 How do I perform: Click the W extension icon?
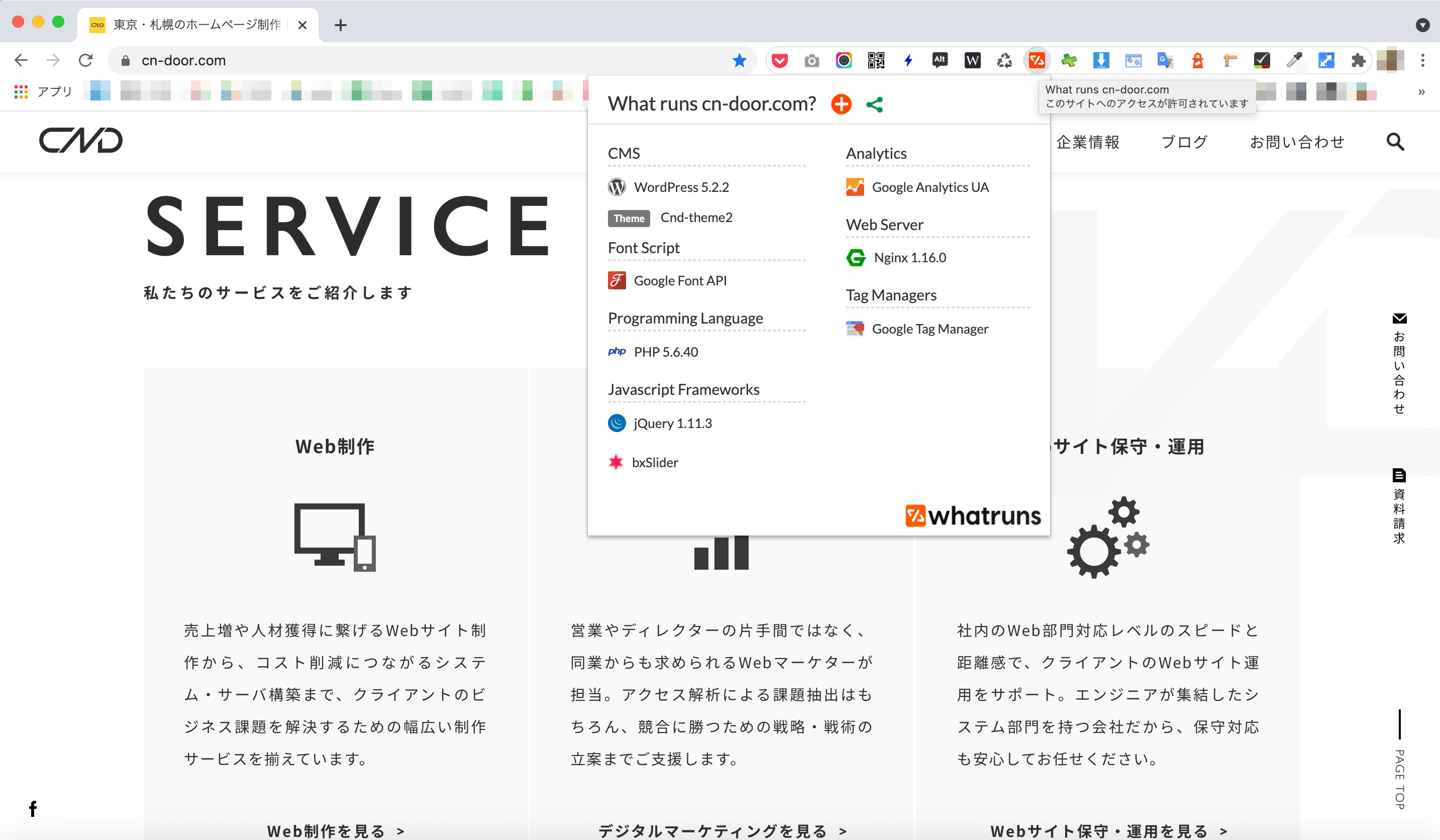(972, 60)
